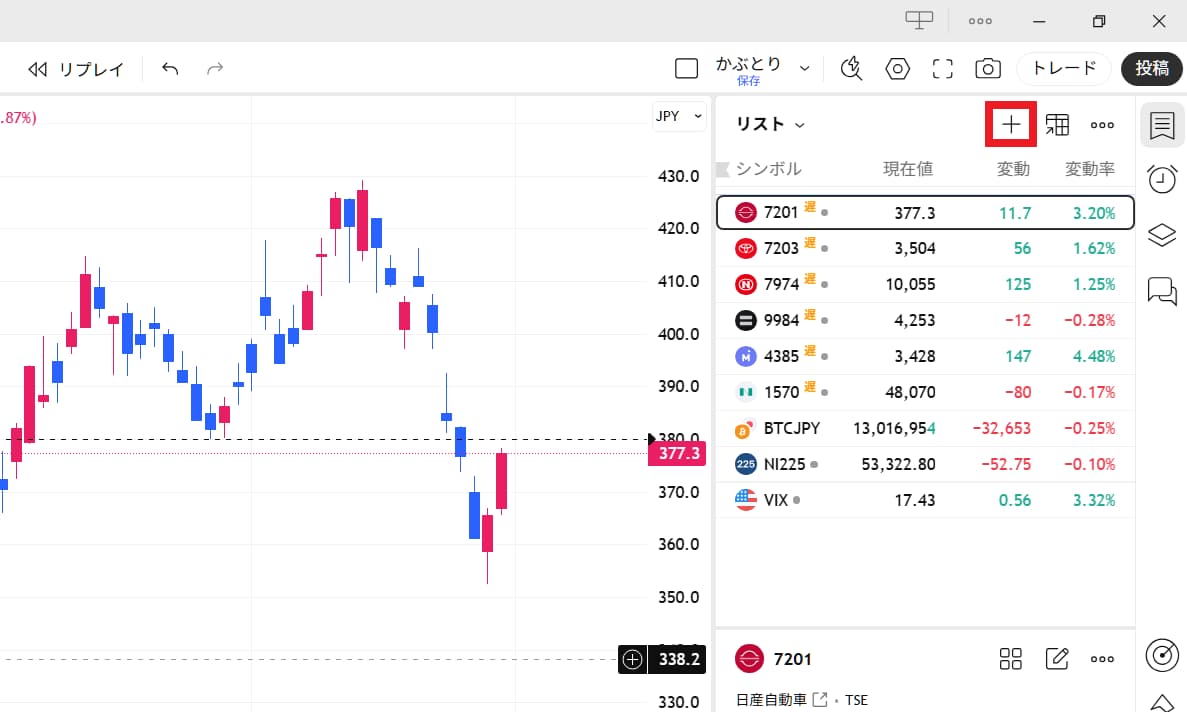This screenshot has width=1187, height=712.
Task: Open the advanced view table icon
Action: tap(1057, 125)
